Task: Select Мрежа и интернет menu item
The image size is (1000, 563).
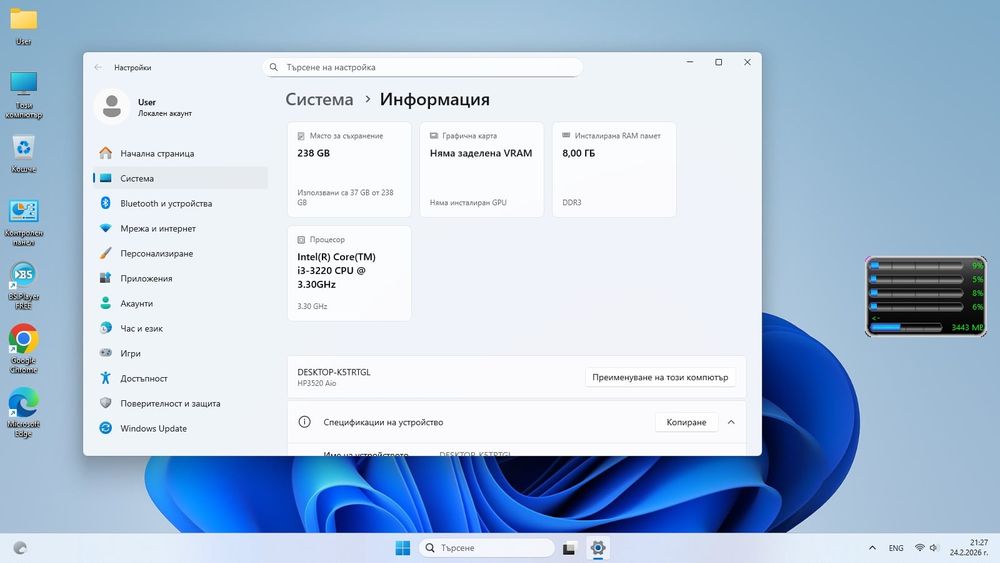Action: pyautogui.click(x=180, y=228)
